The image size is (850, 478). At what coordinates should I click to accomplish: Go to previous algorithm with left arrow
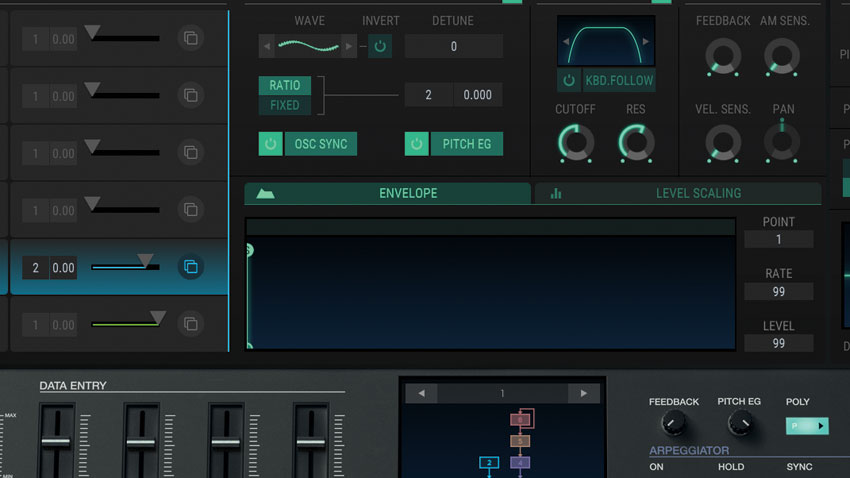pyautogui.click(x=422, y=393)
